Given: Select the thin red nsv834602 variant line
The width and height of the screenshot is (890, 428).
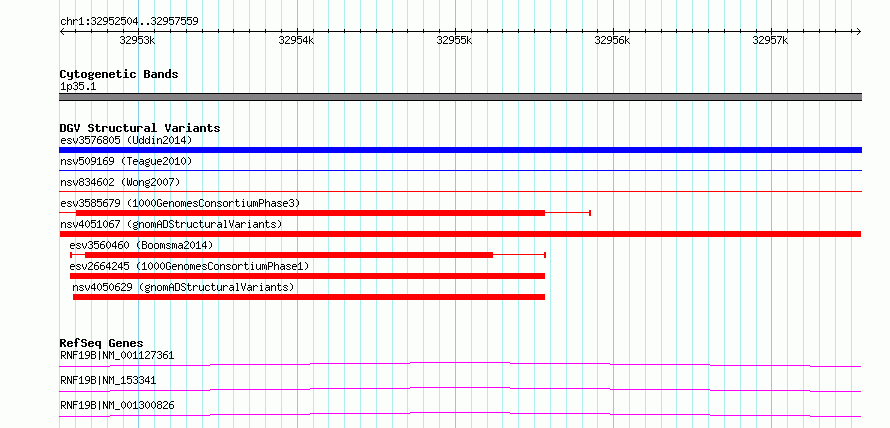Looking at the screenshot, I should 460,191.
